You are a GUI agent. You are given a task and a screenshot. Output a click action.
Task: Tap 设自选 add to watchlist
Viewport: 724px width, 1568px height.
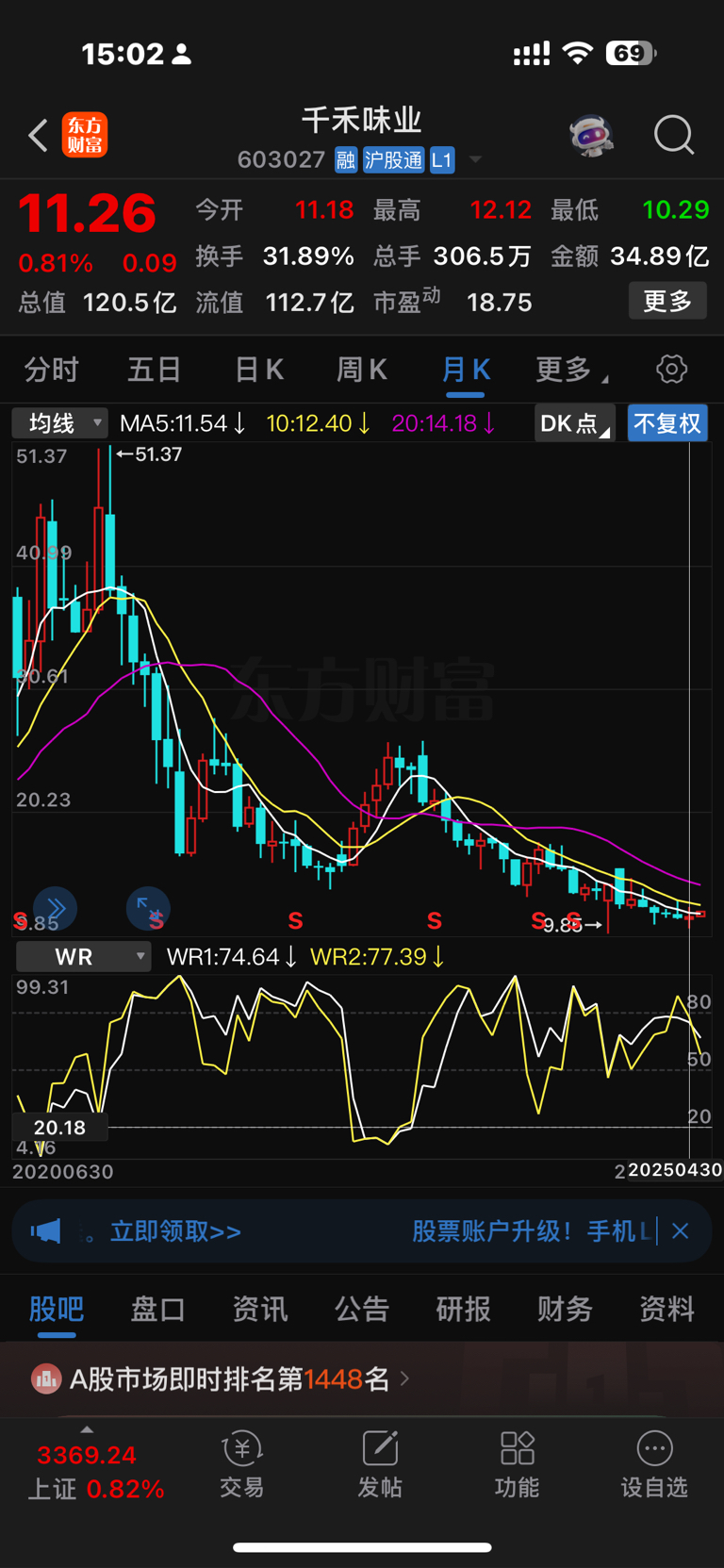pyautogui.click(x=654, y=1464)
